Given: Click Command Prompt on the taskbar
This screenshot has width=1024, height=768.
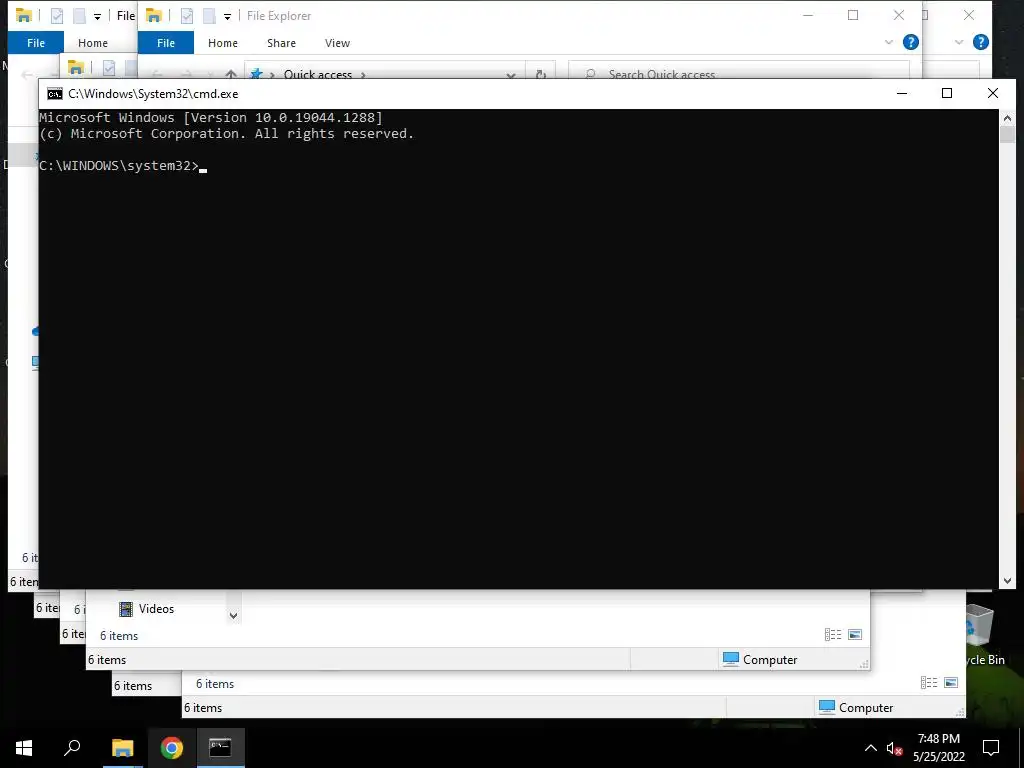Looking at the screenshot, I should coord(220,748).
